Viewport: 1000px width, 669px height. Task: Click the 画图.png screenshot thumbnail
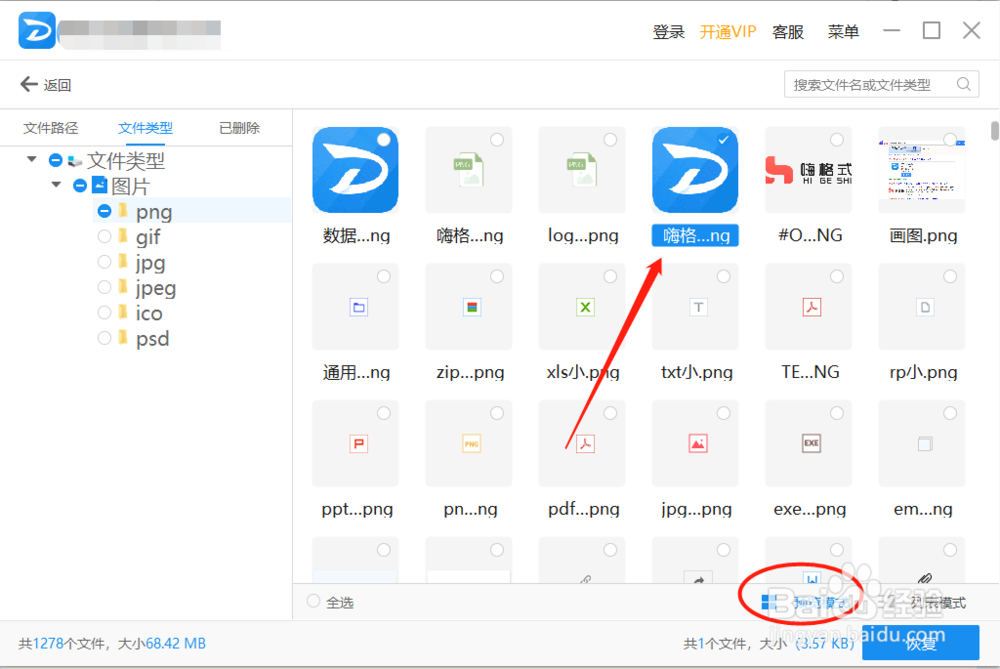click(922, 170)
